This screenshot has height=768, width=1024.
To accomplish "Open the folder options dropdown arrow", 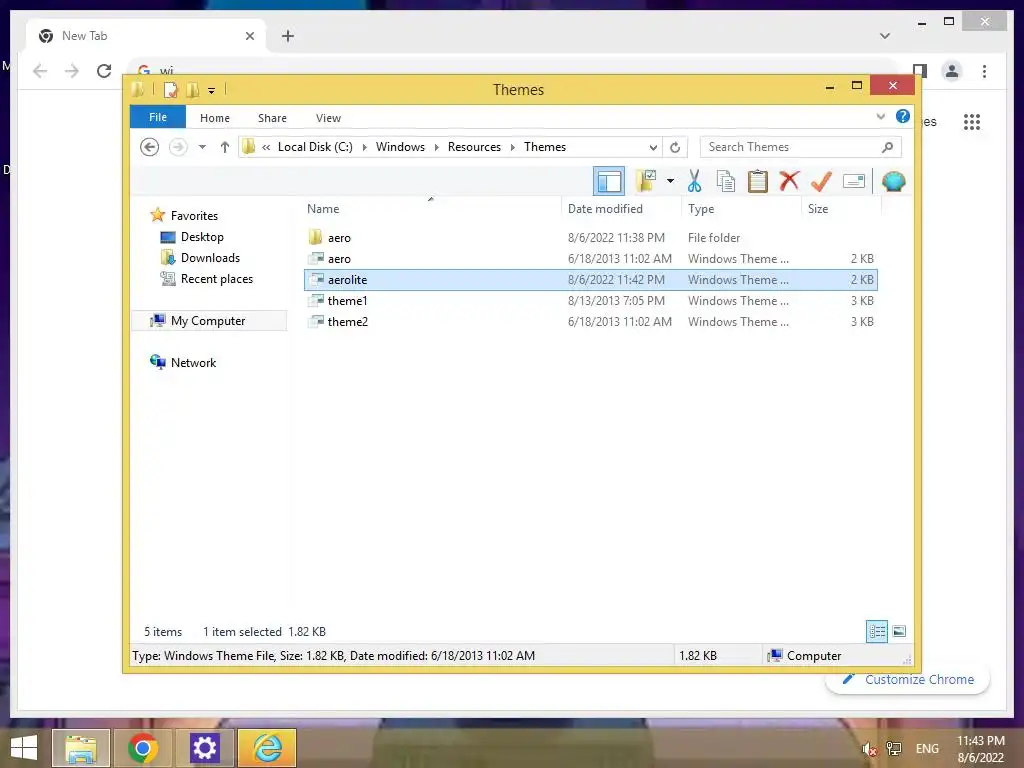I will coord(670,181).
